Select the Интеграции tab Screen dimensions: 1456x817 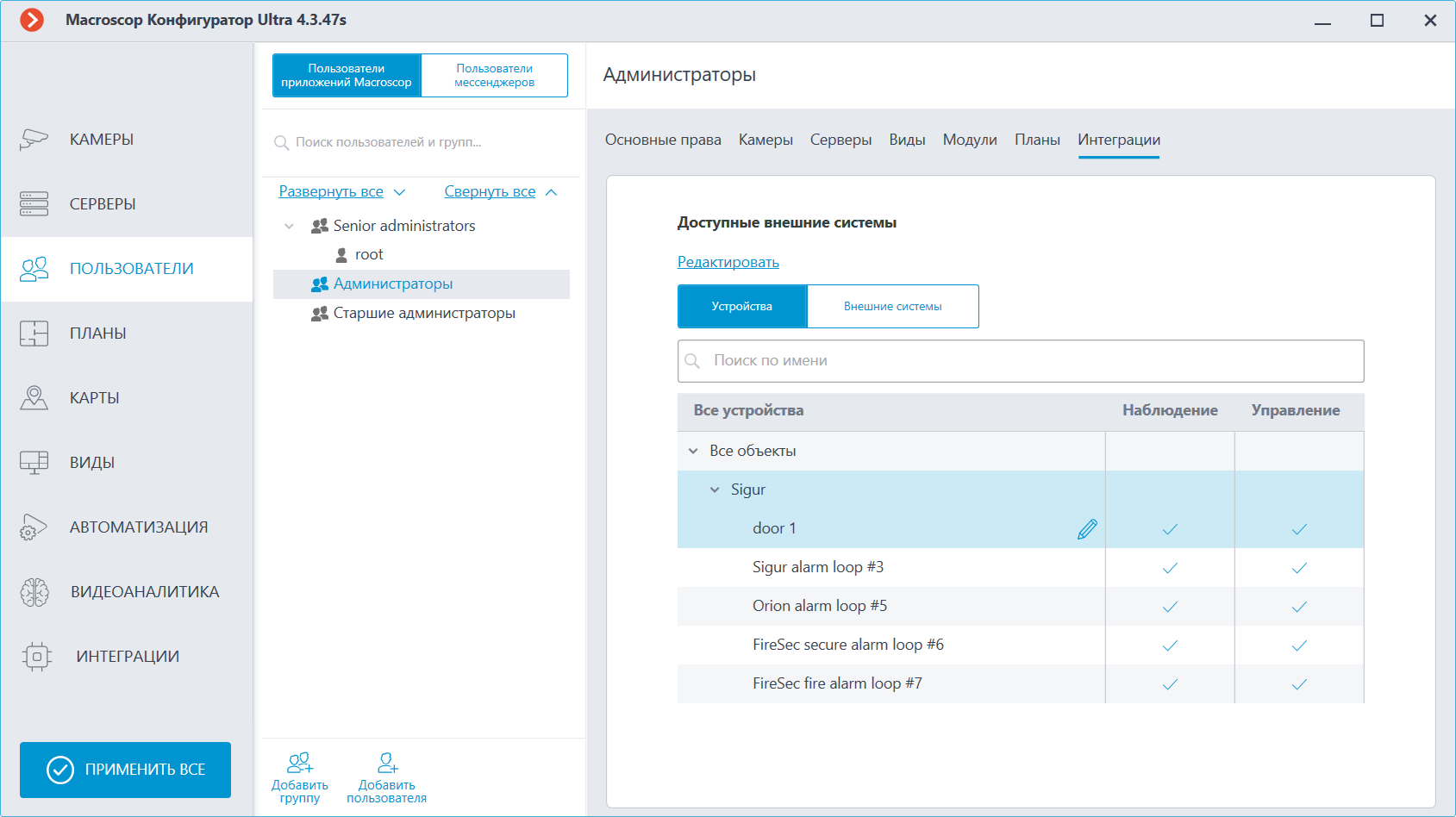click(1119, 140)
